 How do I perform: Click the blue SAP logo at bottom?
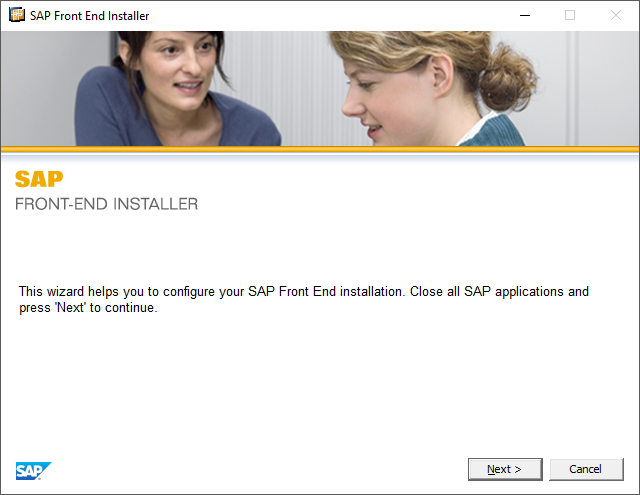coord(33,471)
